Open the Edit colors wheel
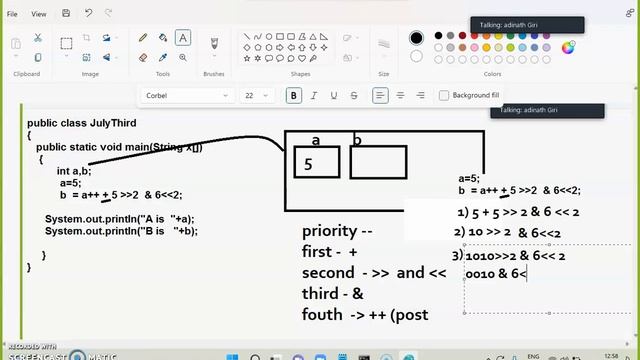 [x=568, y=47]
